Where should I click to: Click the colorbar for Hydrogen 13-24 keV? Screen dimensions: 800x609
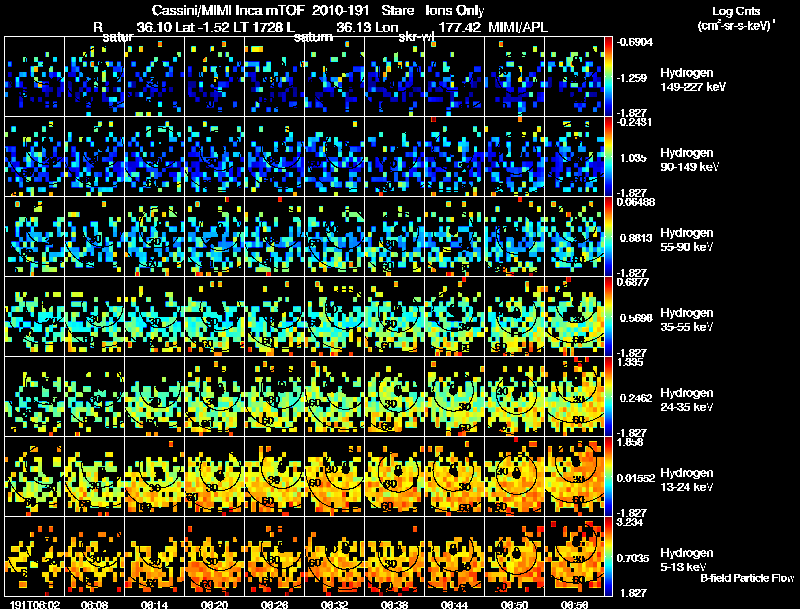(608, 476)
